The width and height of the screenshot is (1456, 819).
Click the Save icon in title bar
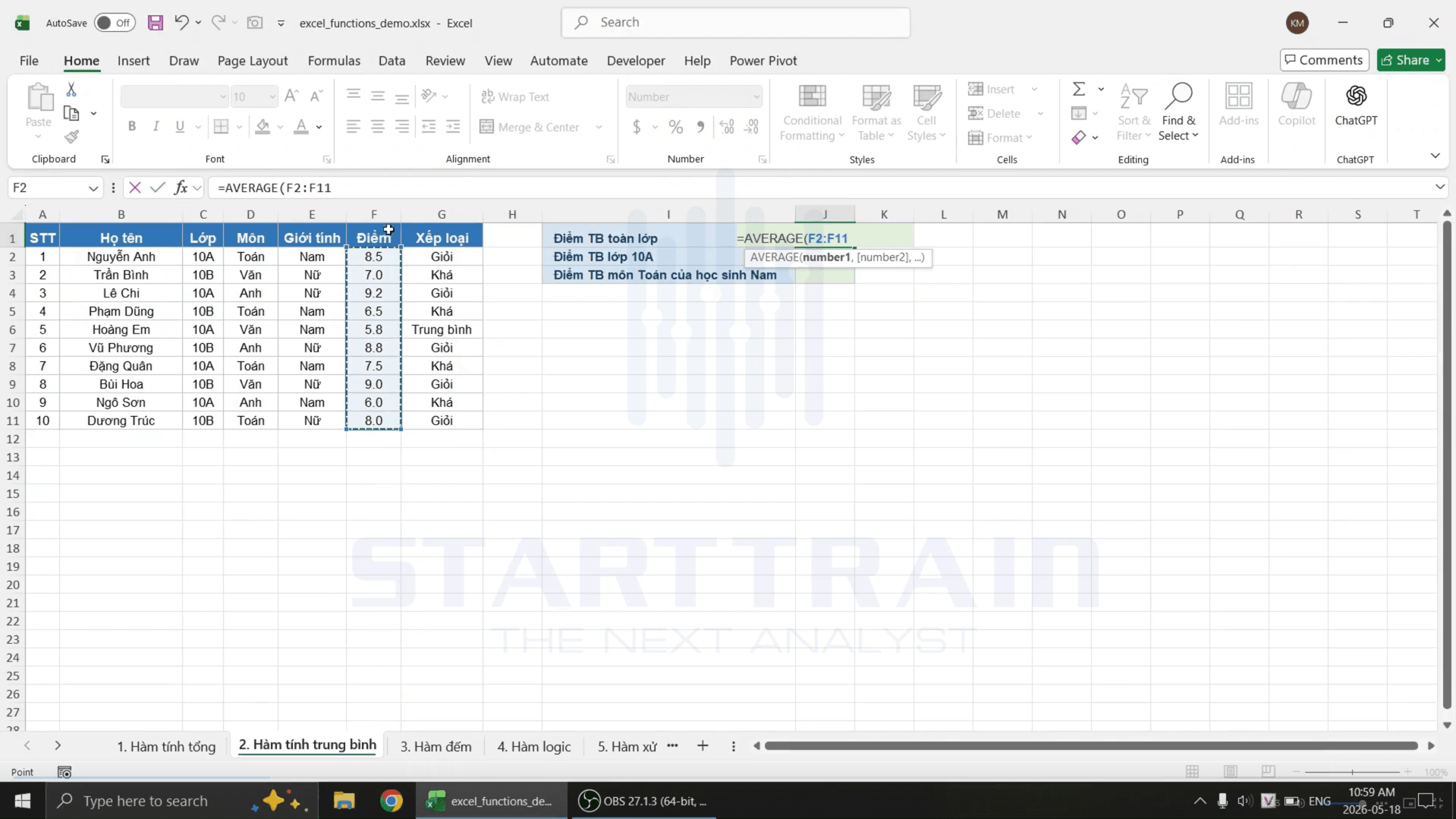tap(156, 23)
